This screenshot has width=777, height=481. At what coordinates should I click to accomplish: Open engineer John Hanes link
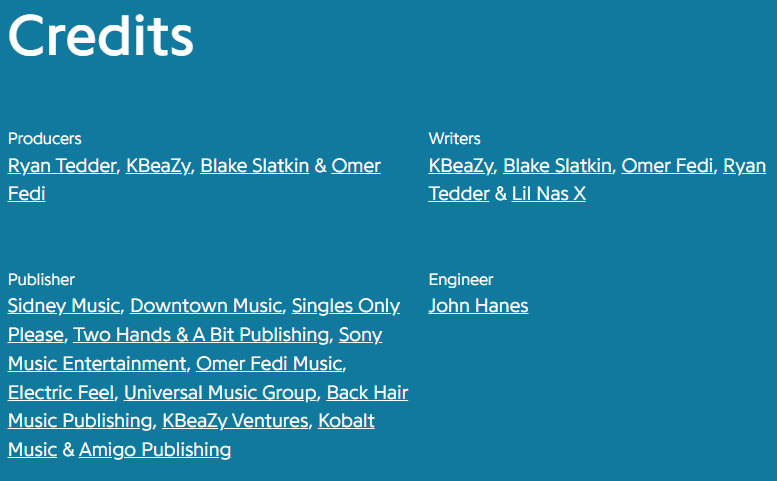[x=478, y=306]
